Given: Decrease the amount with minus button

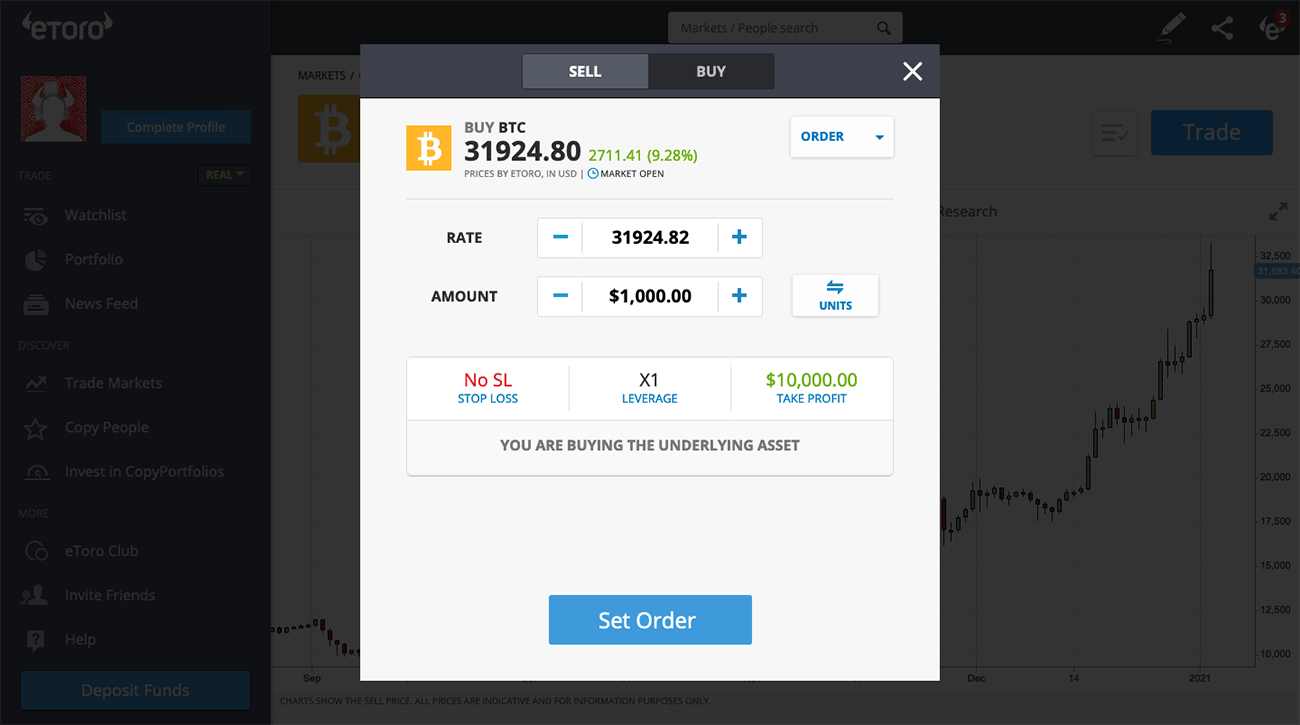Looking at the screenshot, I should (x=560, y=296).
